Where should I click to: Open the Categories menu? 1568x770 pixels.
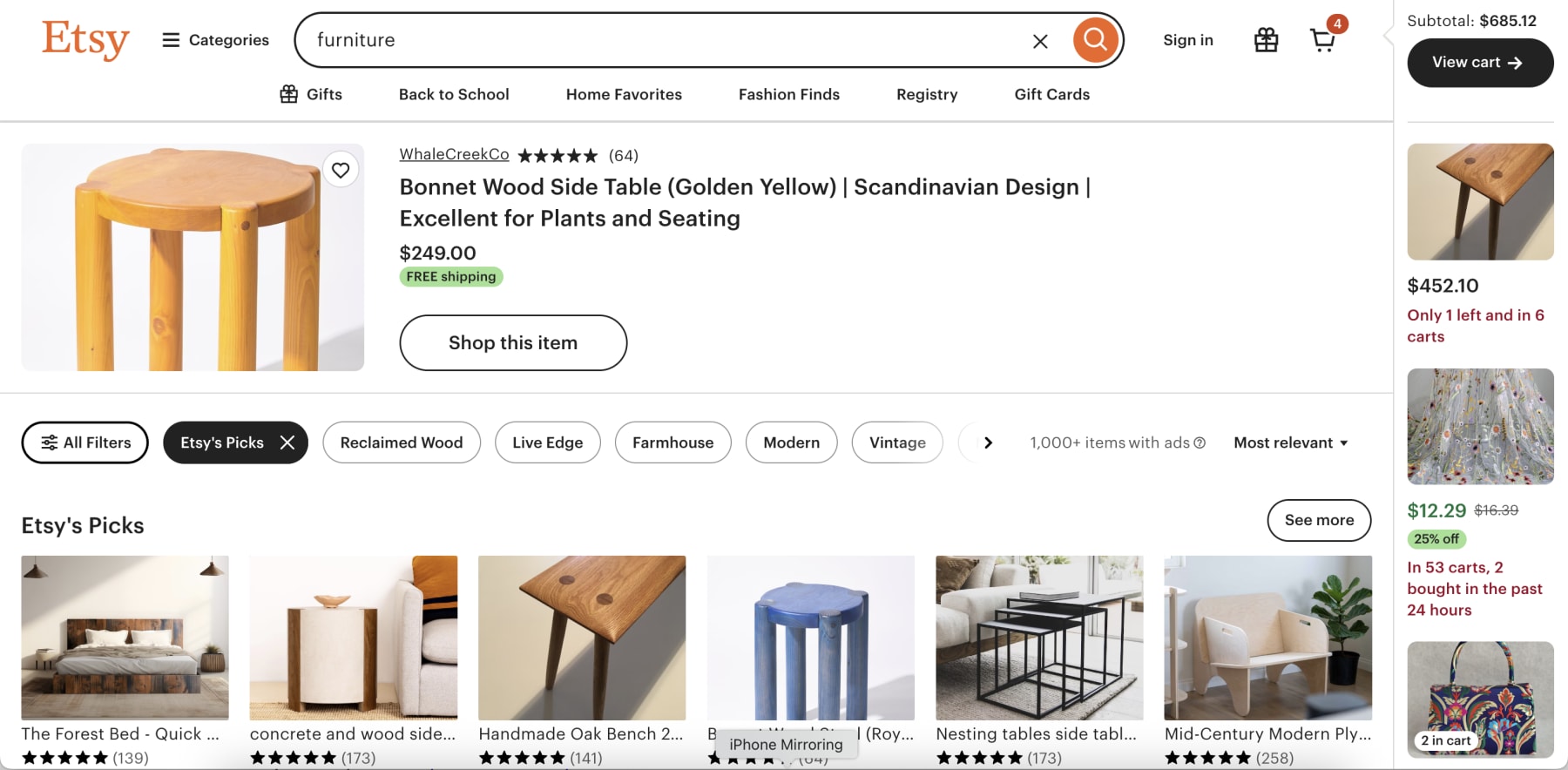tap(214, 40)
